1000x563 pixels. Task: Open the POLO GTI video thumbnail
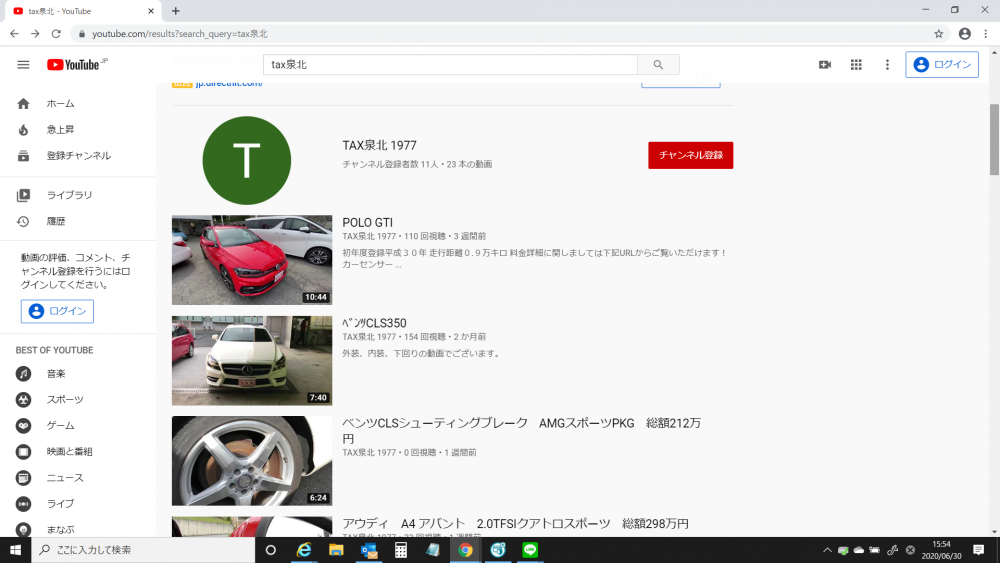[x=252, y=259]
